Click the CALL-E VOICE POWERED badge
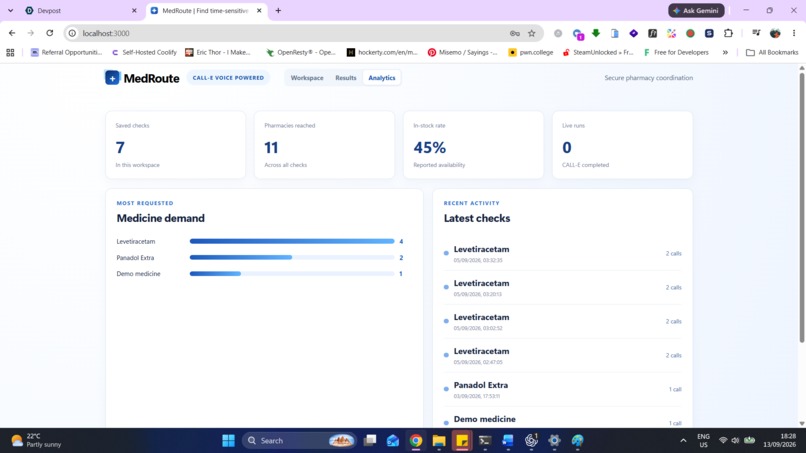Viewport: 806px width, 453px height. [x=228, y=78]
